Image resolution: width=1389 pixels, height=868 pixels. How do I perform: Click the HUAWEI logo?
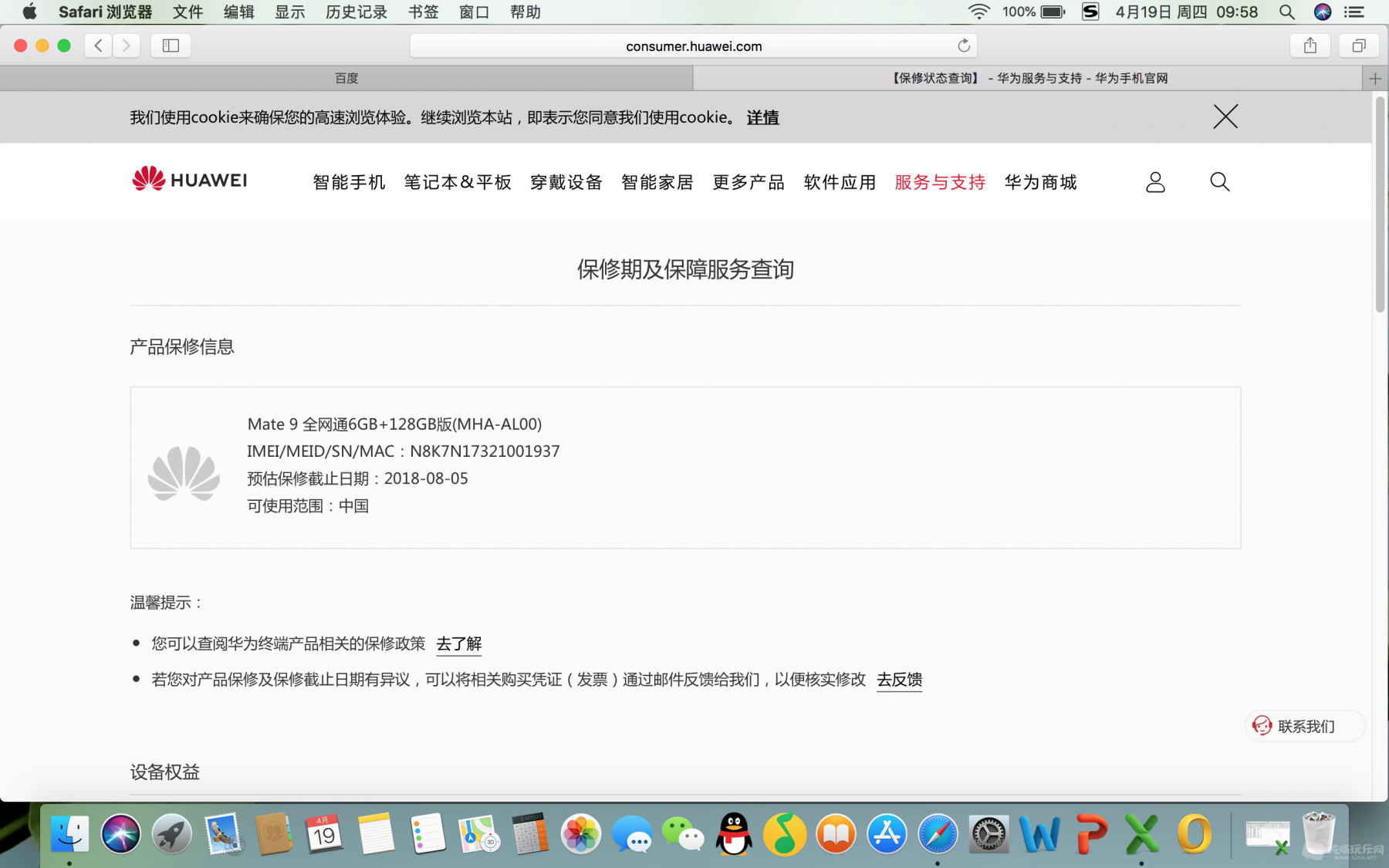(190, 179)
